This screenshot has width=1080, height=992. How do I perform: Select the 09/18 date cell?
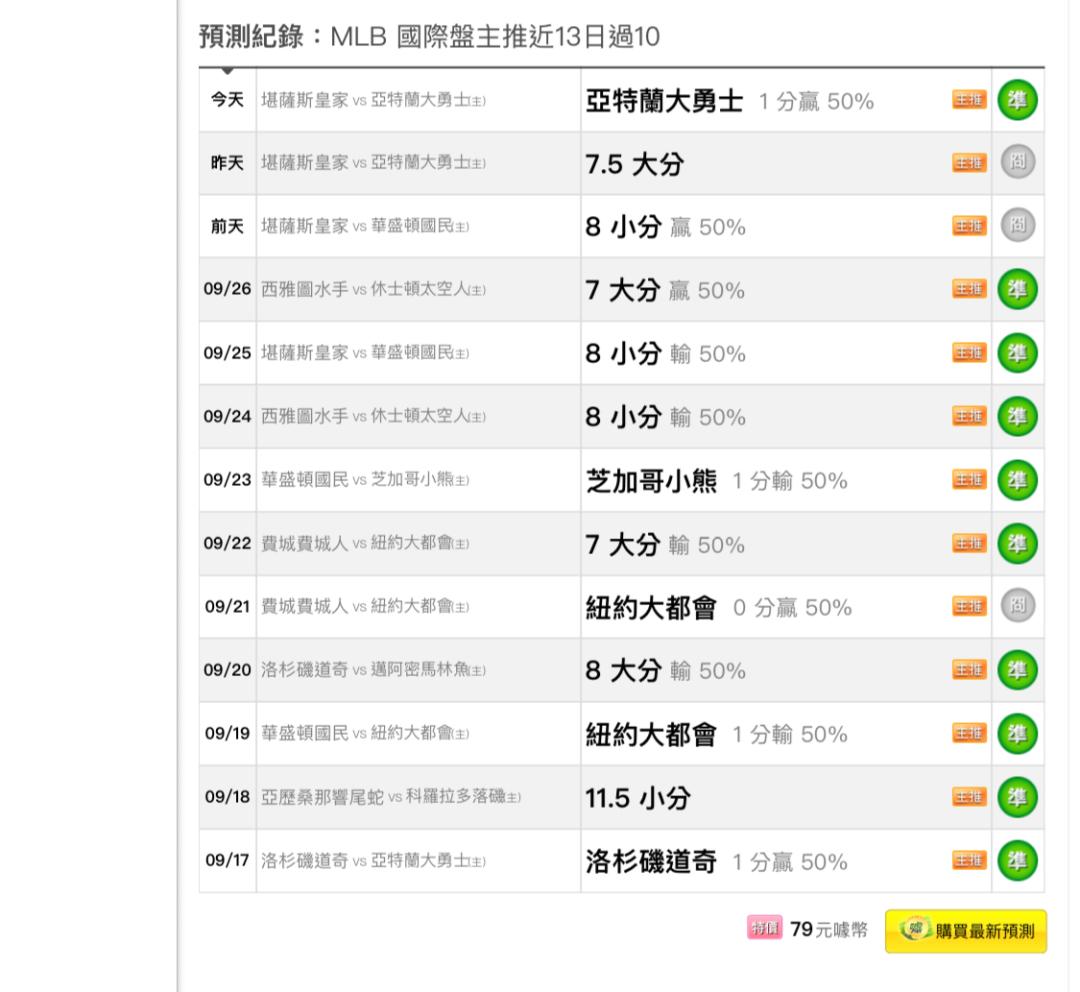pos(227,797)
